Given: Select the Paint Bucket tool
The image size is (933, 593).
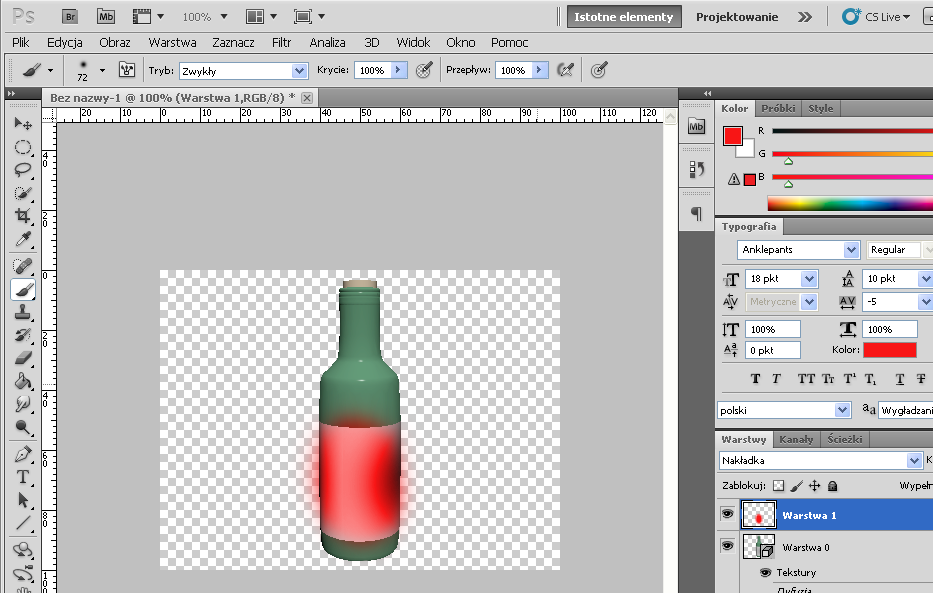Looking at the screenshot, I should tap(23, 381).
